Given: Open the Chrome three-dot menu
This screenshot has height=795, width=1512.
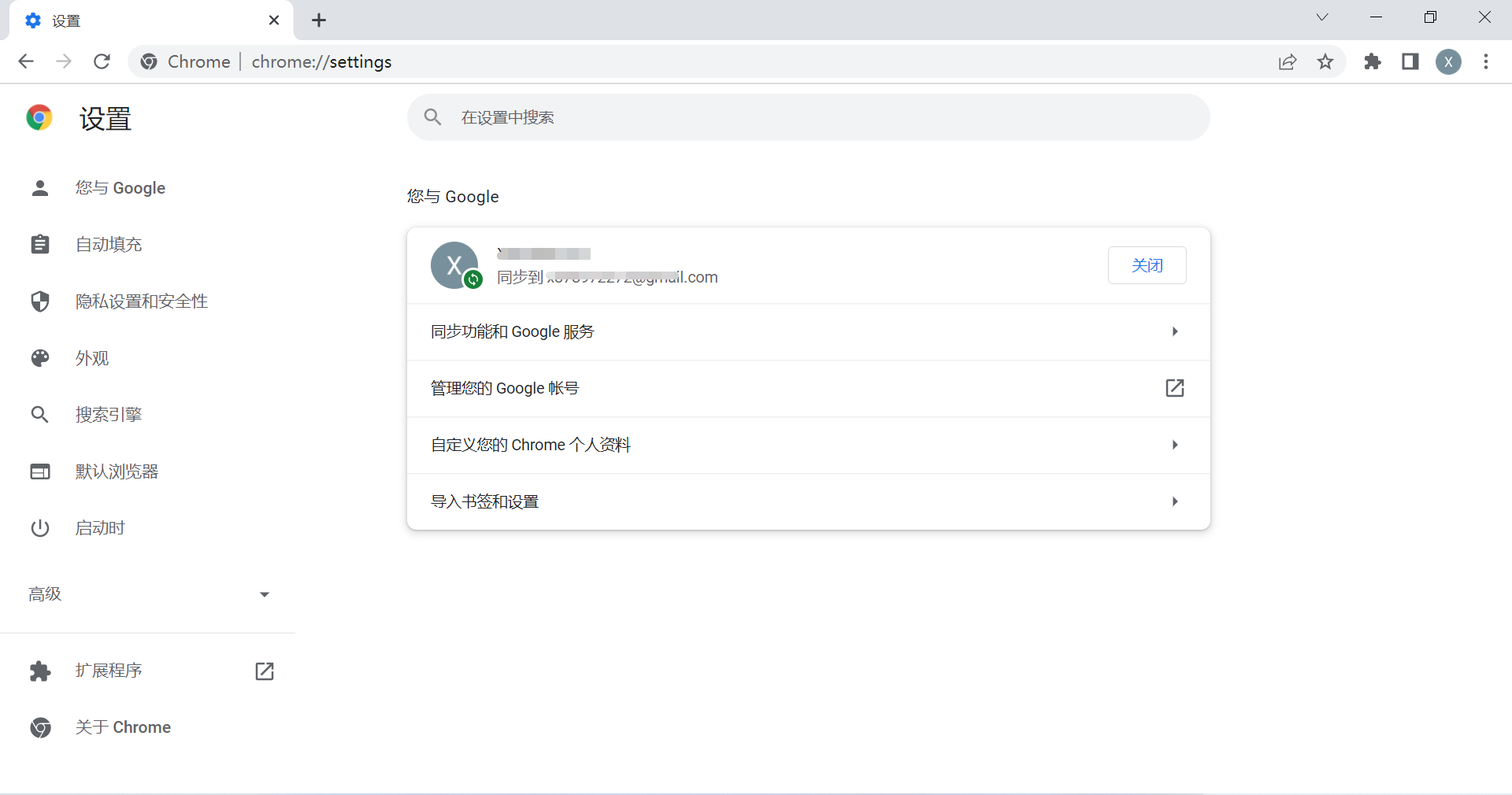Looking at the screenshot, I should pos(1486,61).
